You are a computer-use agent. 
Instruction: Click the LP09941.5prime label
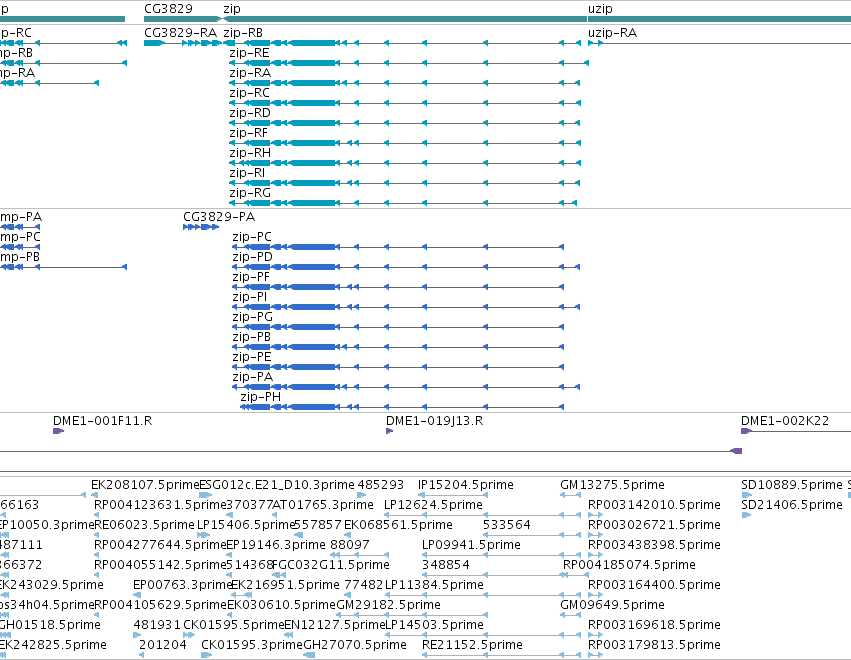[x=471, y=545]
